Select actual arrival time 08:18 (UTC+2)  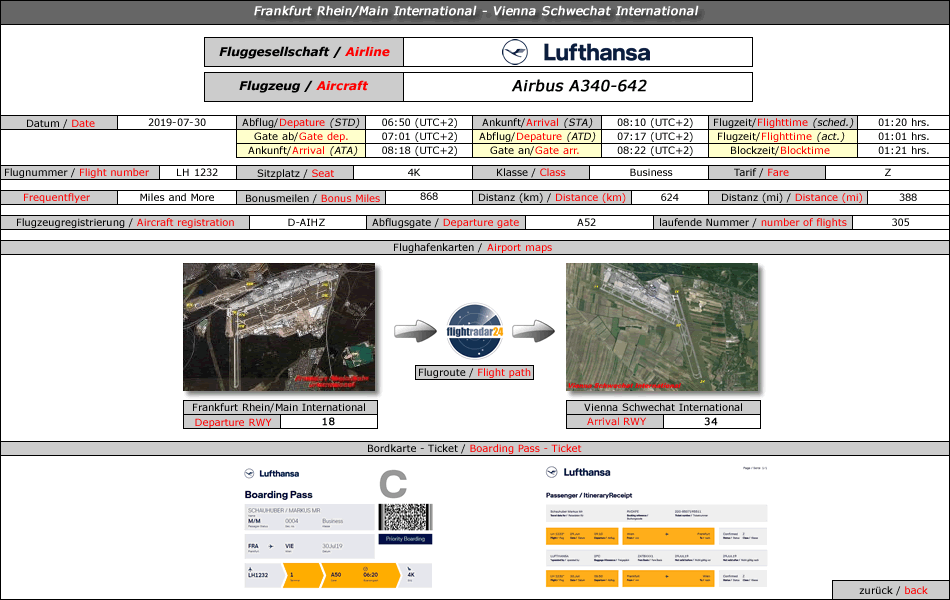(x=419, y=150)
